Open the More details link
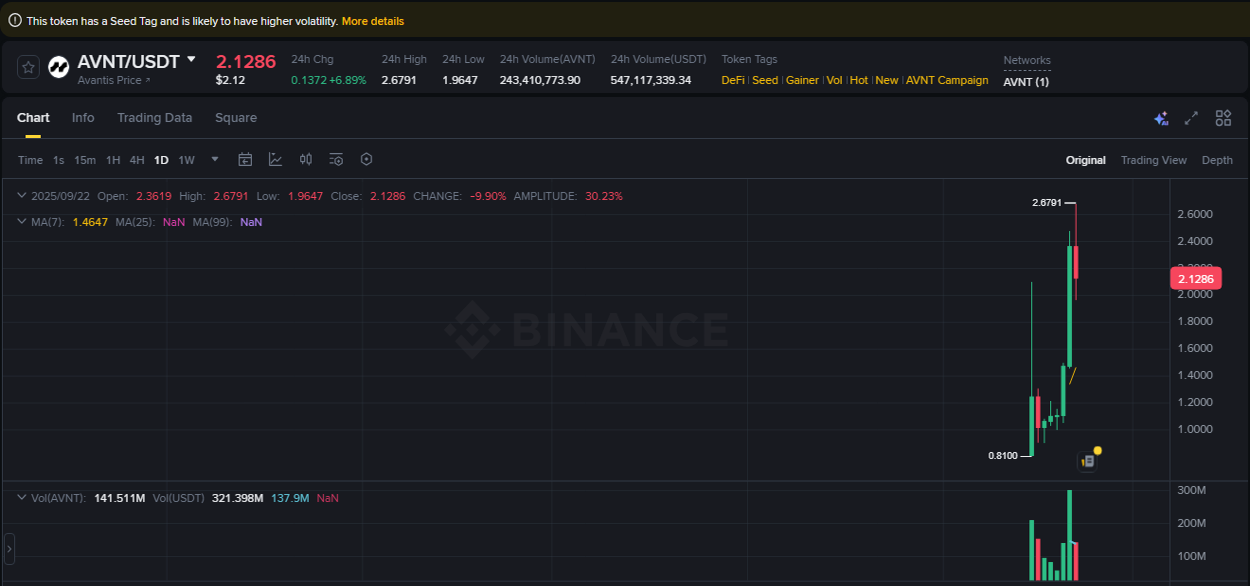Image resolution: width=1250 pixels, height=586 pixels. pos(373,20)
